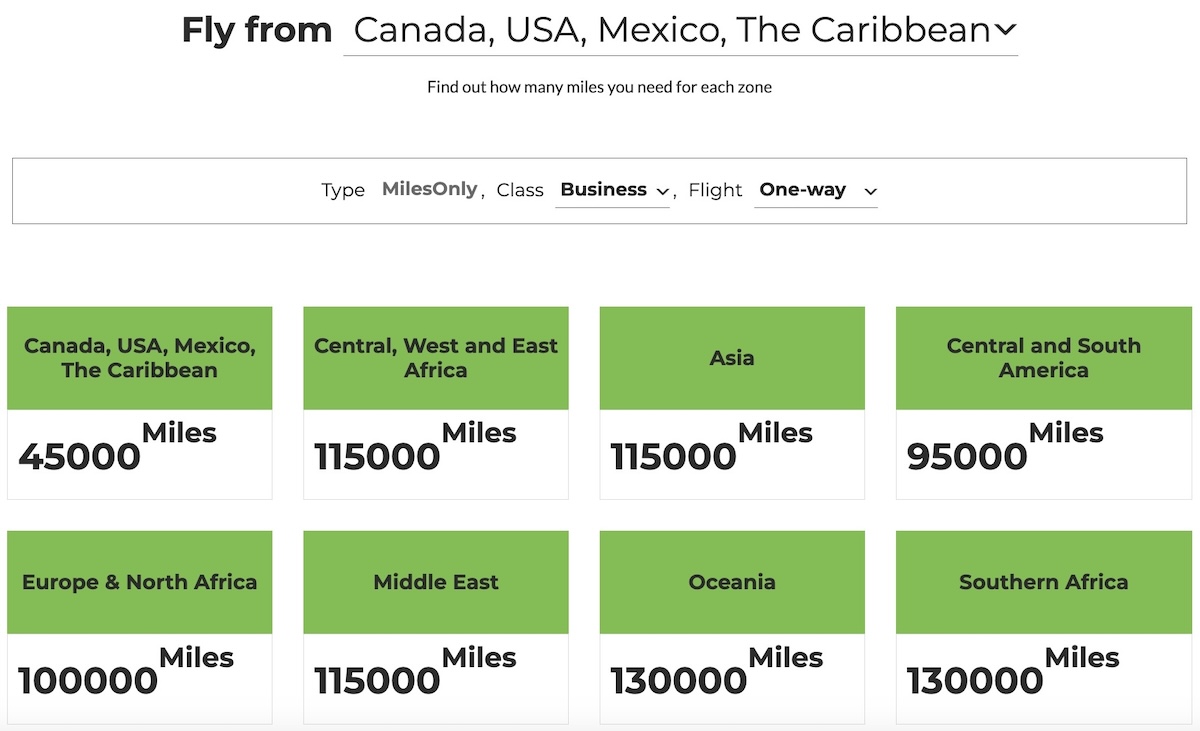Open the Middle East zone card

click(x=436, y=627)
